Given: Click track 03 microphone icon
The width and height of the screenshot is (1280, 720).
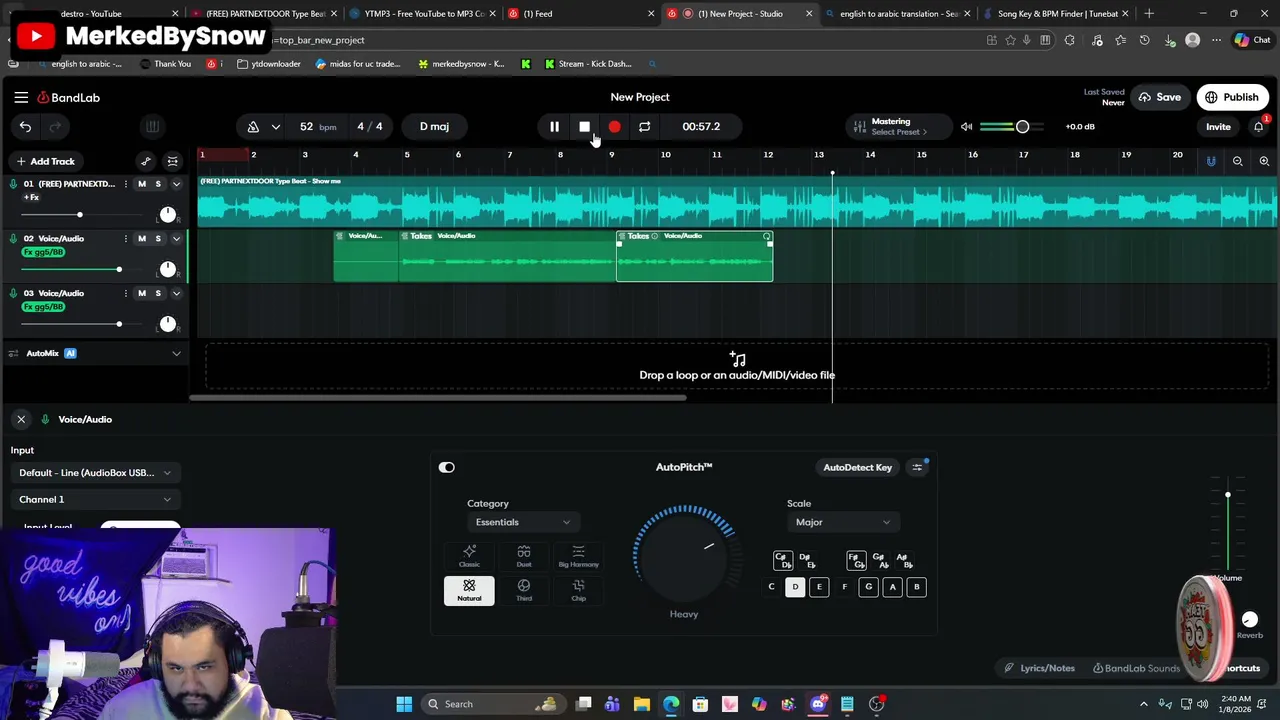Looking at the screenshot, I should click(14, 293).
